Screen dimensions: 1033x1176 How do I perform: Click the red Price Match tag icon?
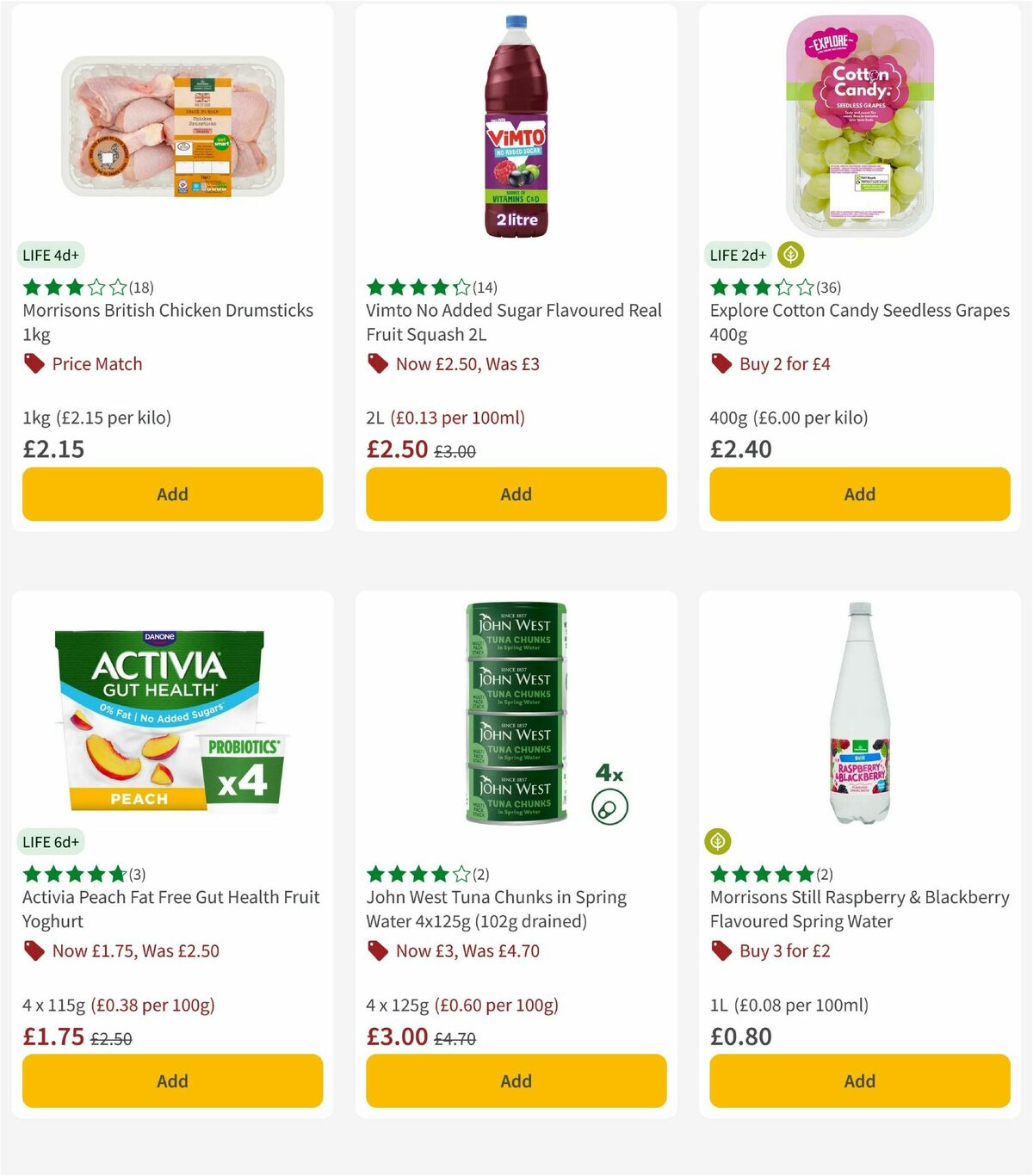[x=34, y=364]
